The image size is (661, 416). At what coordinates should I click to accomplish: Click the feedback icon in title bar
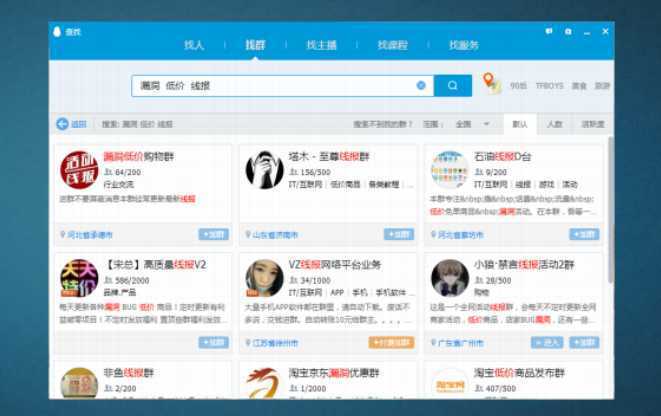549,31
